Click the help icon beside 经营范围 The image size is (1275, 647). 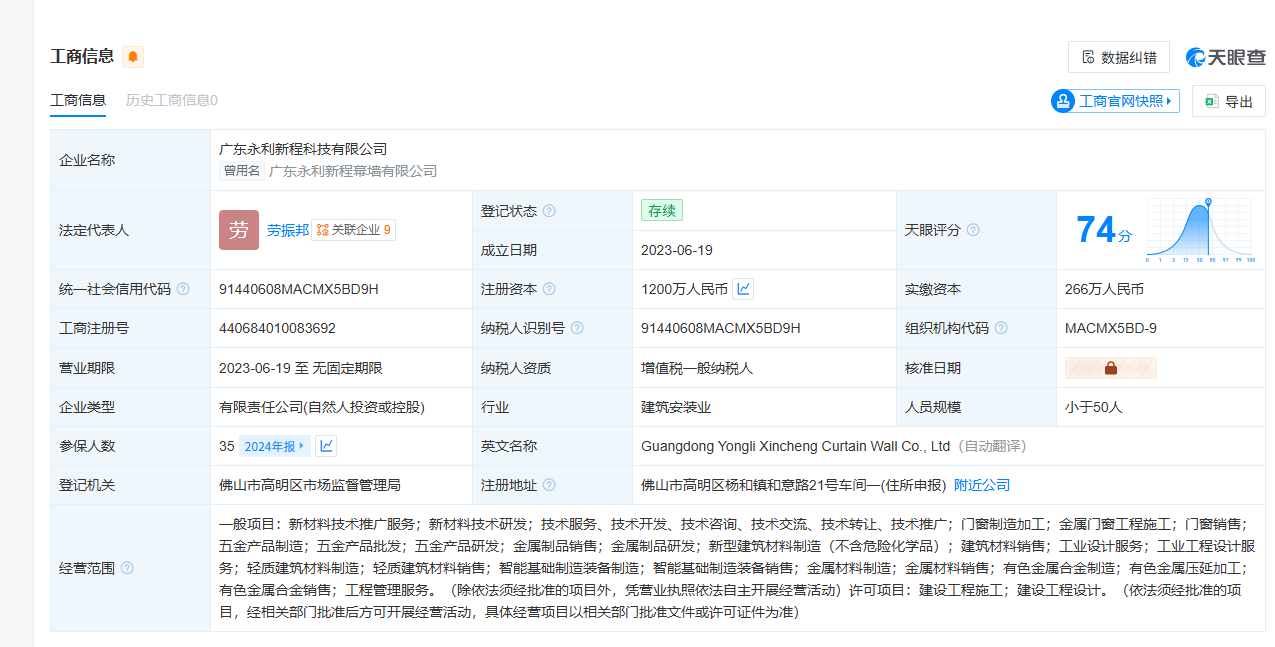point(127,568)
